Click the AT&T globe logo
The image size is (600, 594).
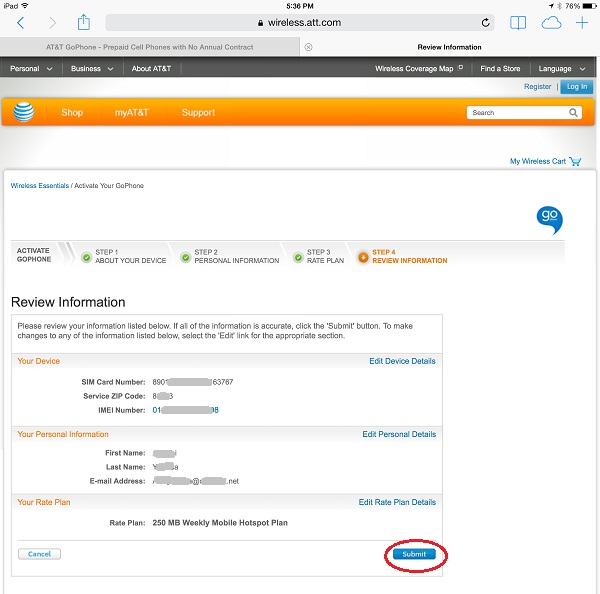coord(24,112)
